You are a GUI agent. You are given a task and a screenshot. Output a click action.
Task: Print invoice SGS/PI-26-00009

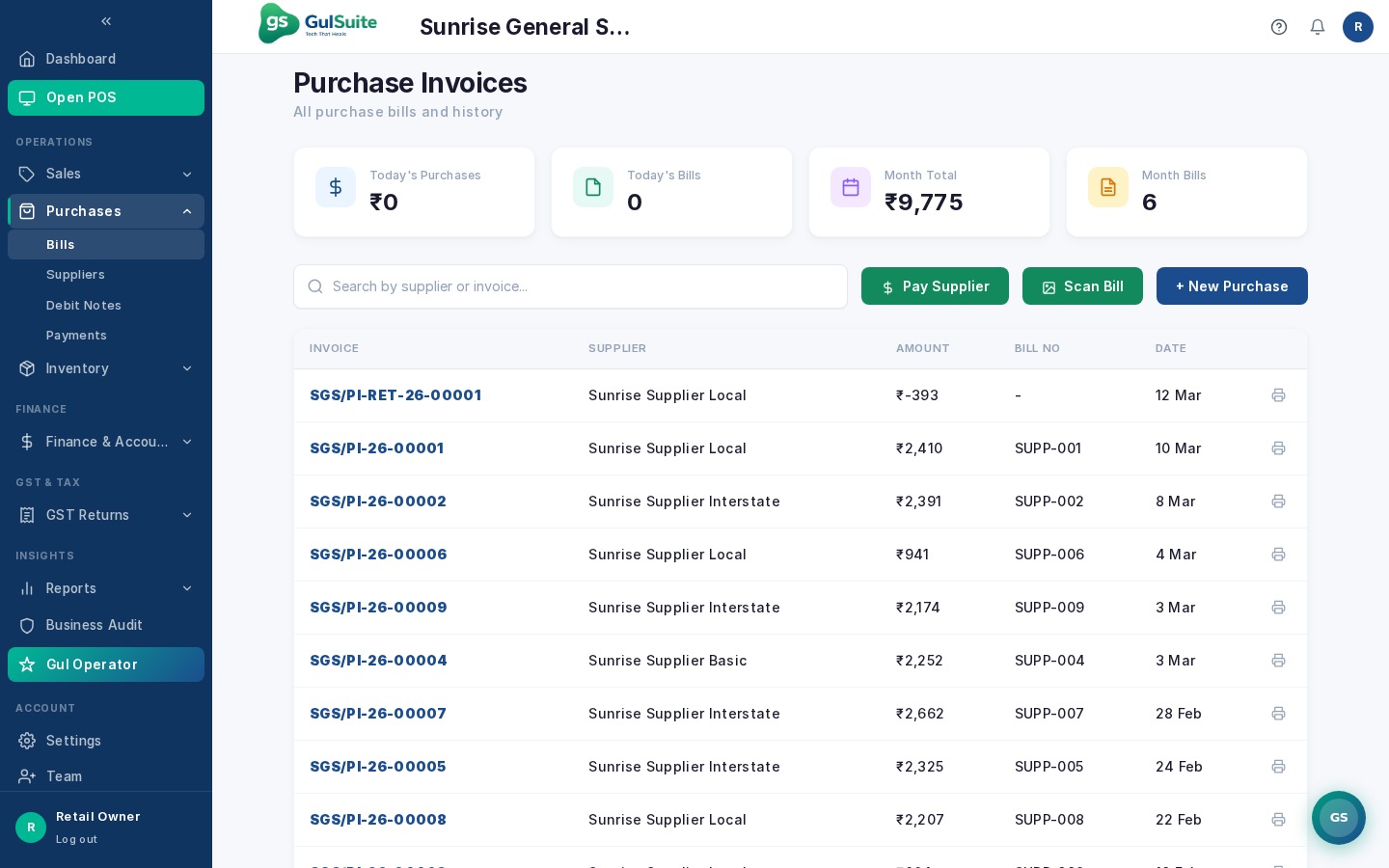(1278, 608)
